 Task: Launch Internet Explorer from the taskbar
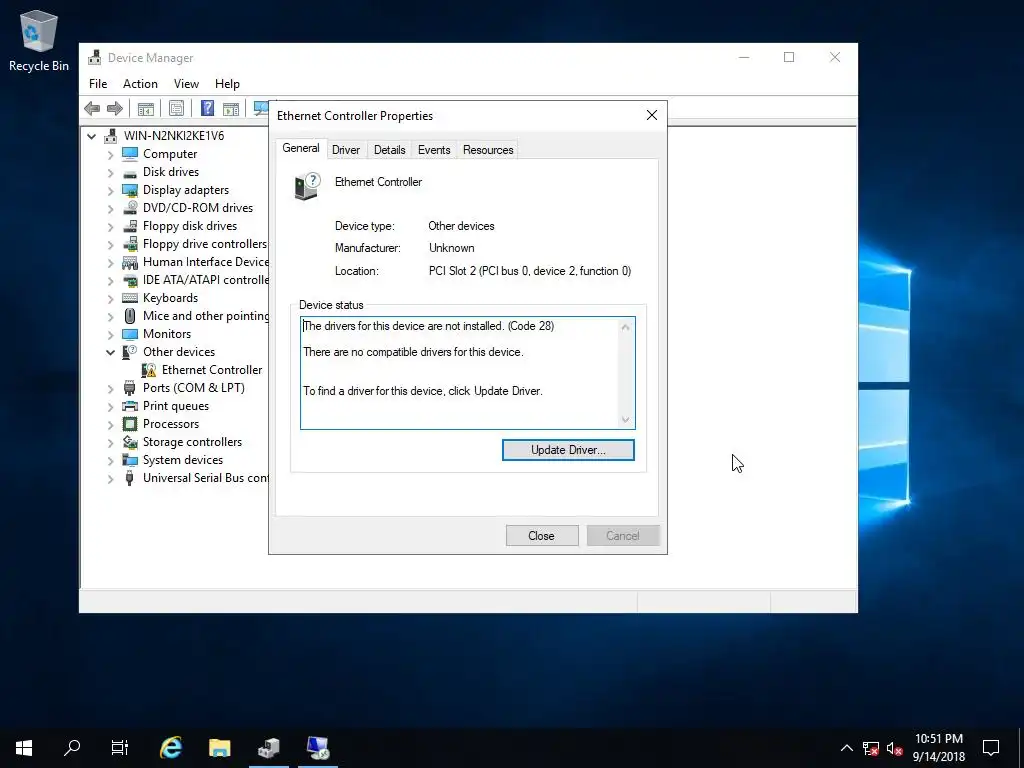pos(171,748)
